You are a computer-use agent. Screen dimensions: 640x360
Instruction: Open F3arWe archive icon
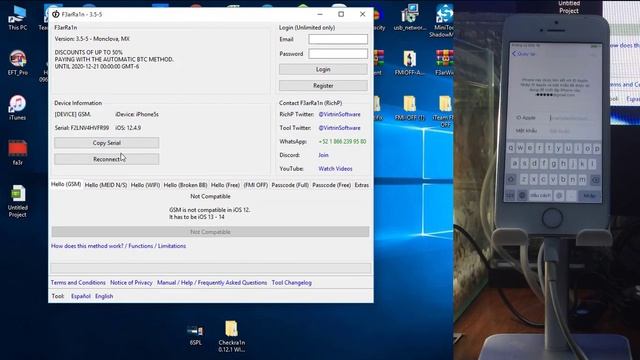[444, 63]
